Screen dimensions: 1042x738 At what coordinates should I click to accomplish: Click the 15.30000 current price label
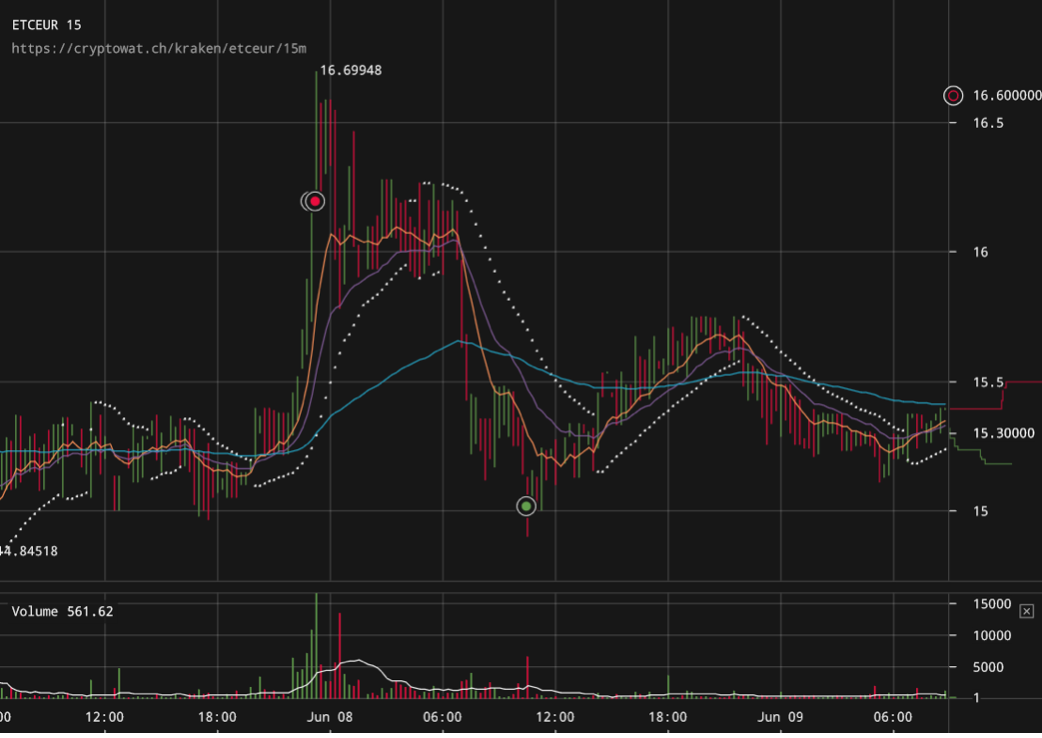[1003, 433]
